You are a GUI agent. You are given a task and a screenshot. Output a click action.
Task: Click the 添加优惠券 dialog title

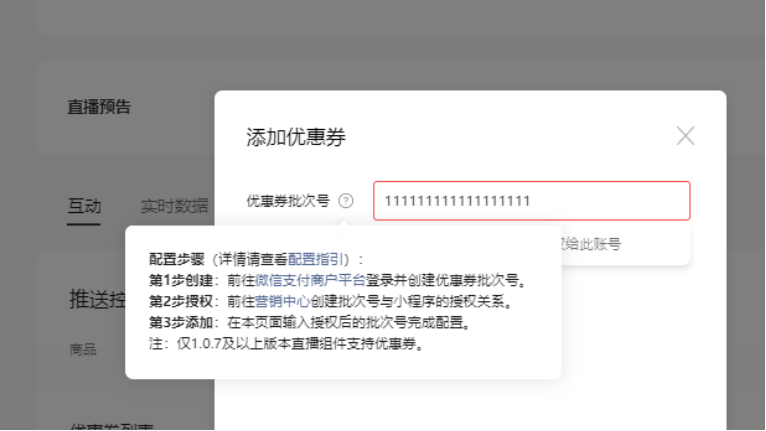click(296, 138)
